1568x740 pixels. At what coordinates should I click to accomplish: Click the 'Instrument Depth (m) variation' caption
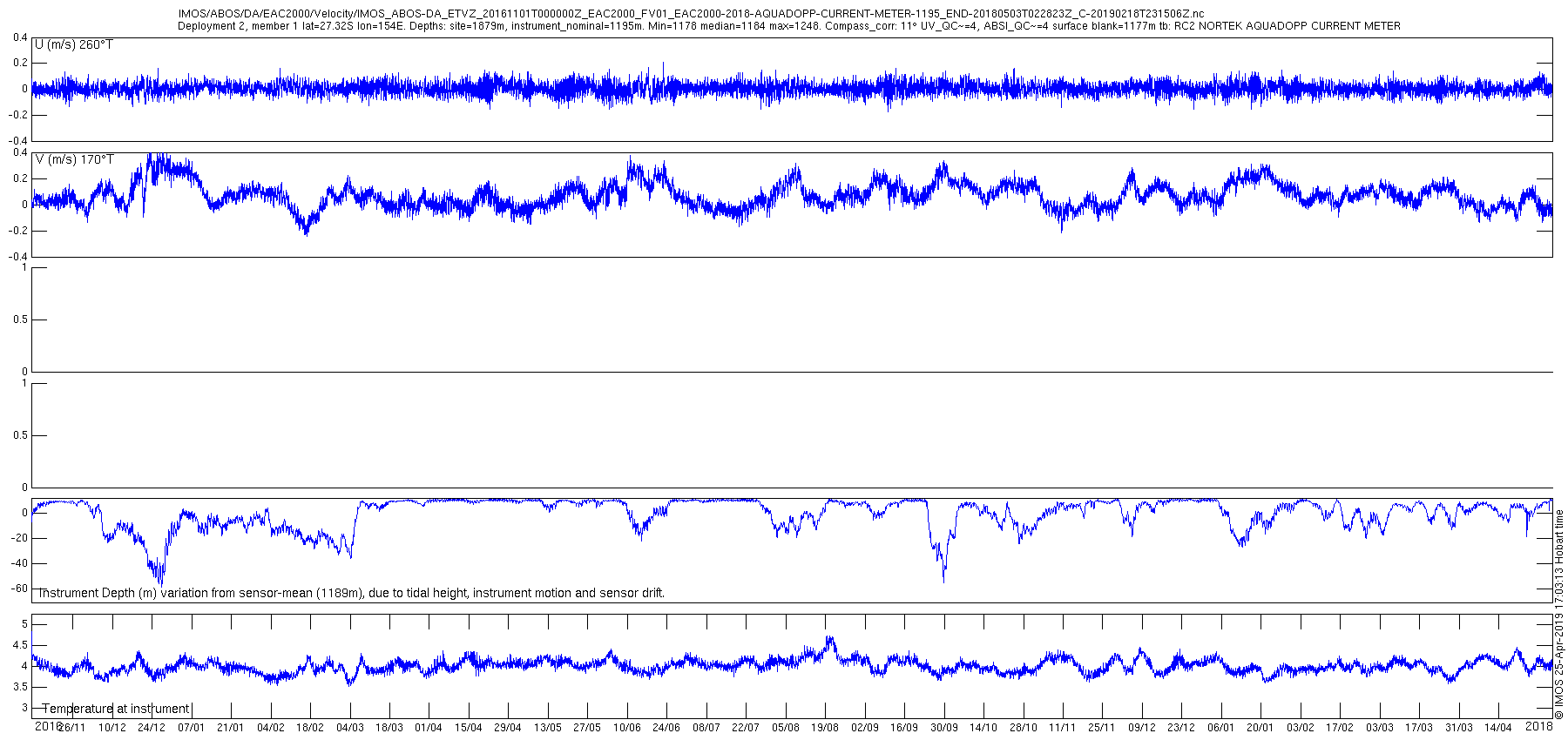click(x=352, y=593)
